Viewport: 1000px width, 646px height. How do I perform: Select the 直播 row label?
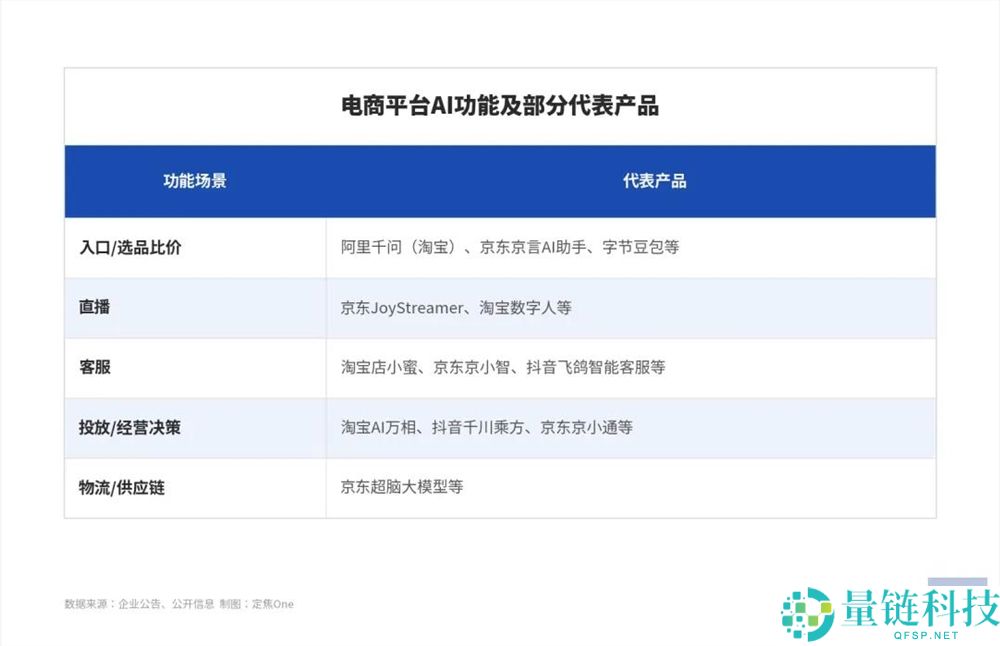coord(94,307)
